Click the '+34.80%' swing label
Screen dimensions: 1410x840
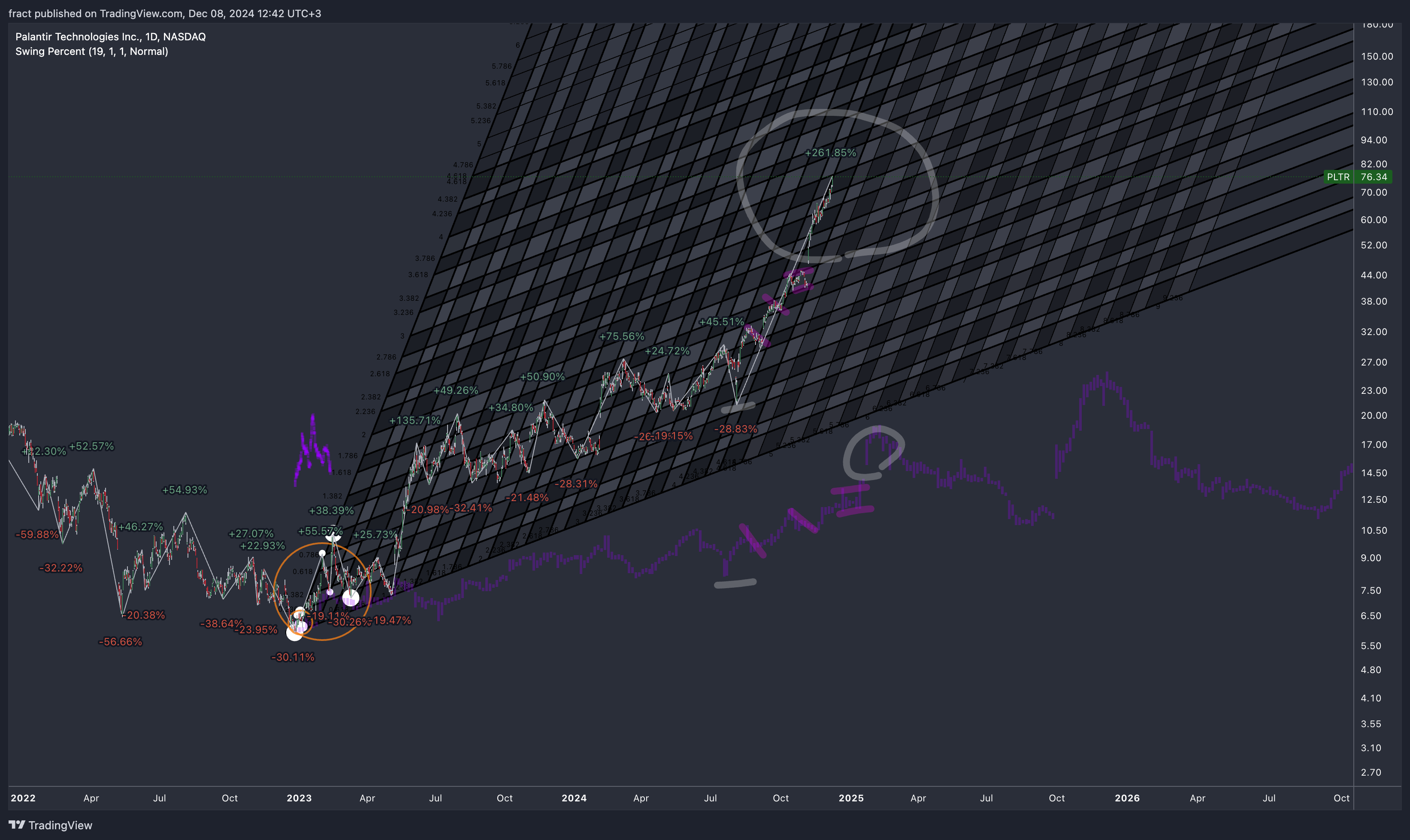coord(511,408)
